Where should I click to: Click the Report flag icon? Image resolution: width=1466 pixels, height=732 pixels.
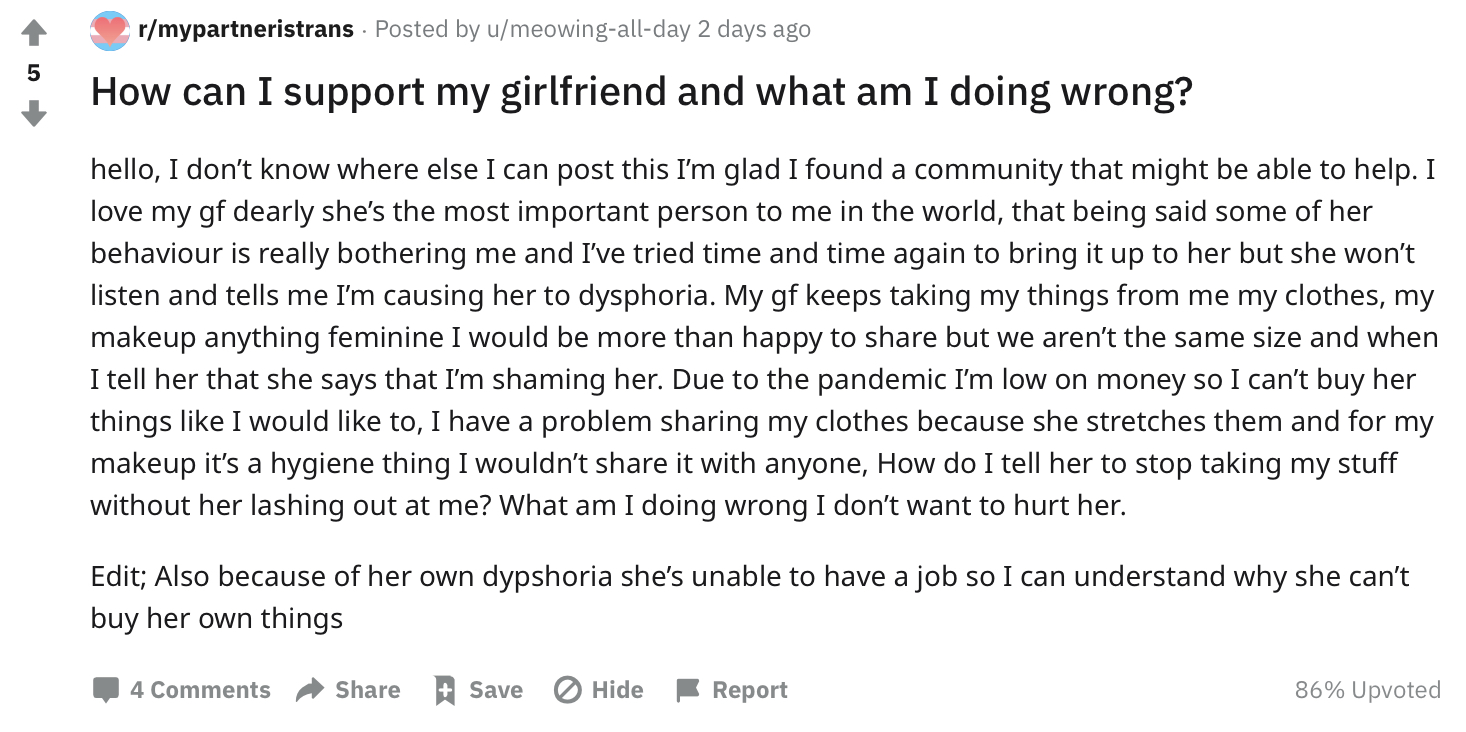click(x=688, y=690)
